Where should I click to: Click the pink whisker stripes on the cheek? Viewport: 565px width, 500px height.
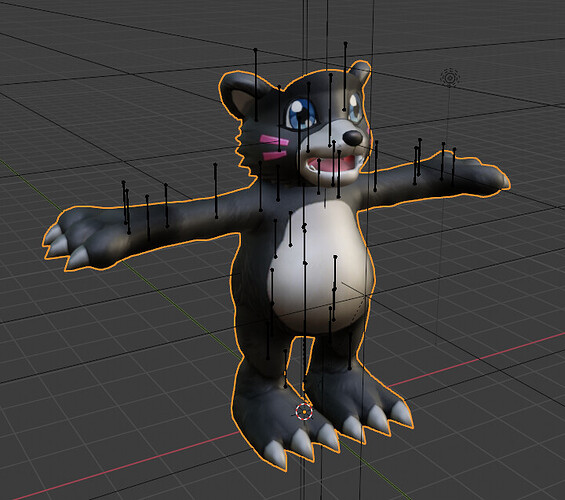[276, 148]
